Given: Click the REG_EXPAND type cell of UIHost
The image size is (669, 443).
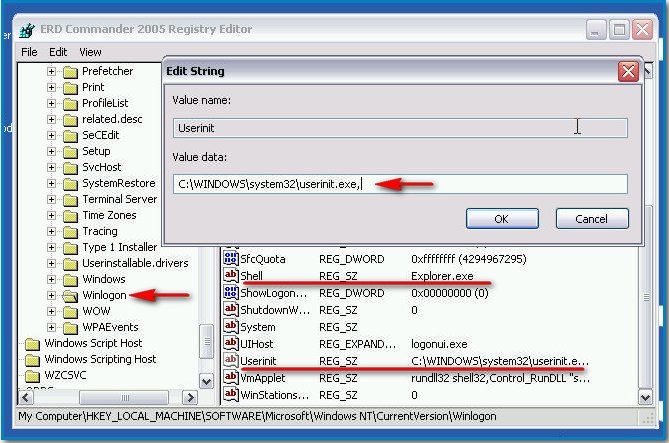Looking at the screenshot, I should coord(358,344).
